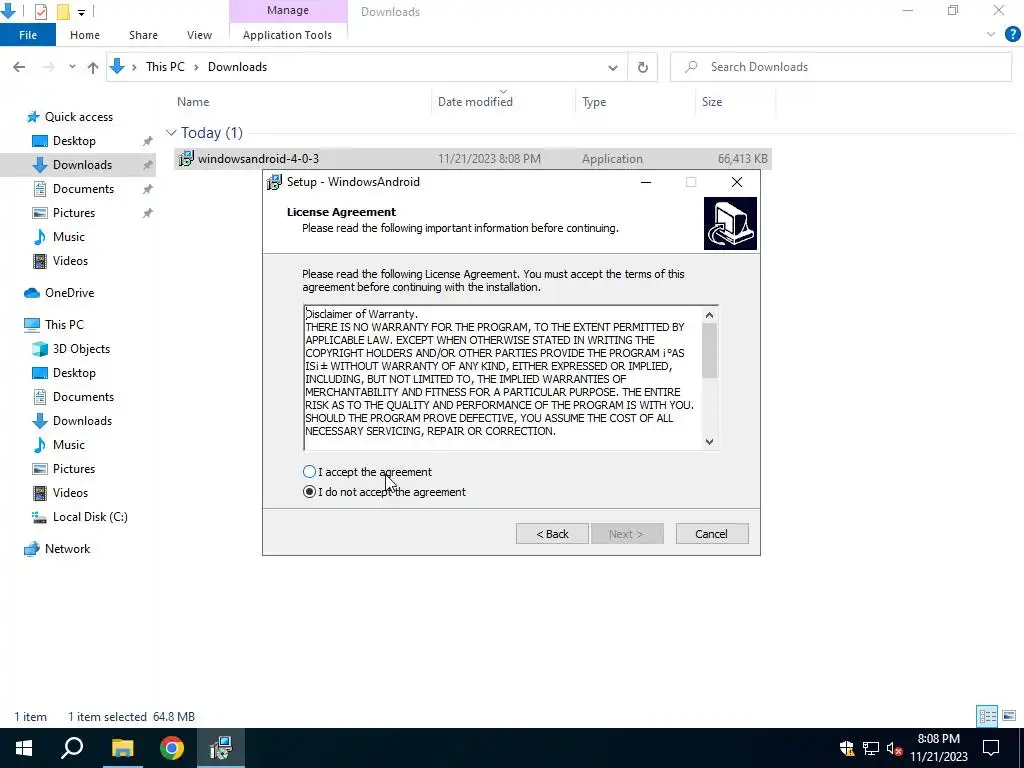Open Music under Quick access
The height and width of the screenshot is (768, 1024).
[x=69, y=237]
